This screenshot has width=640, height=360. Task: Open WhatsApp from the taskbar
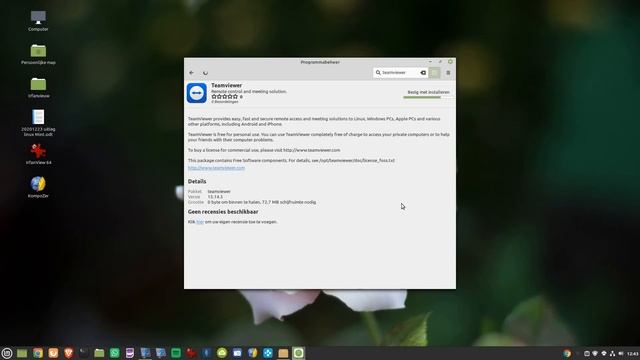click(x=115, y=353)
